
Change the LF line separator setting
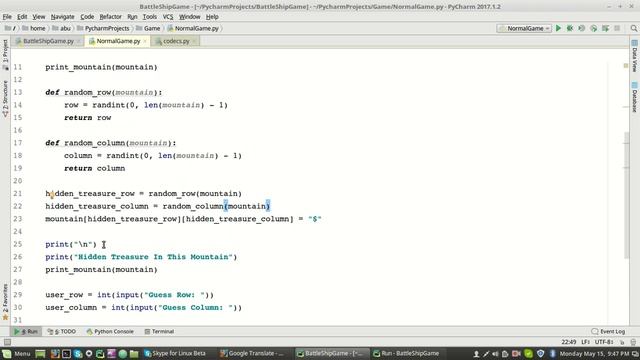point(585,342)
